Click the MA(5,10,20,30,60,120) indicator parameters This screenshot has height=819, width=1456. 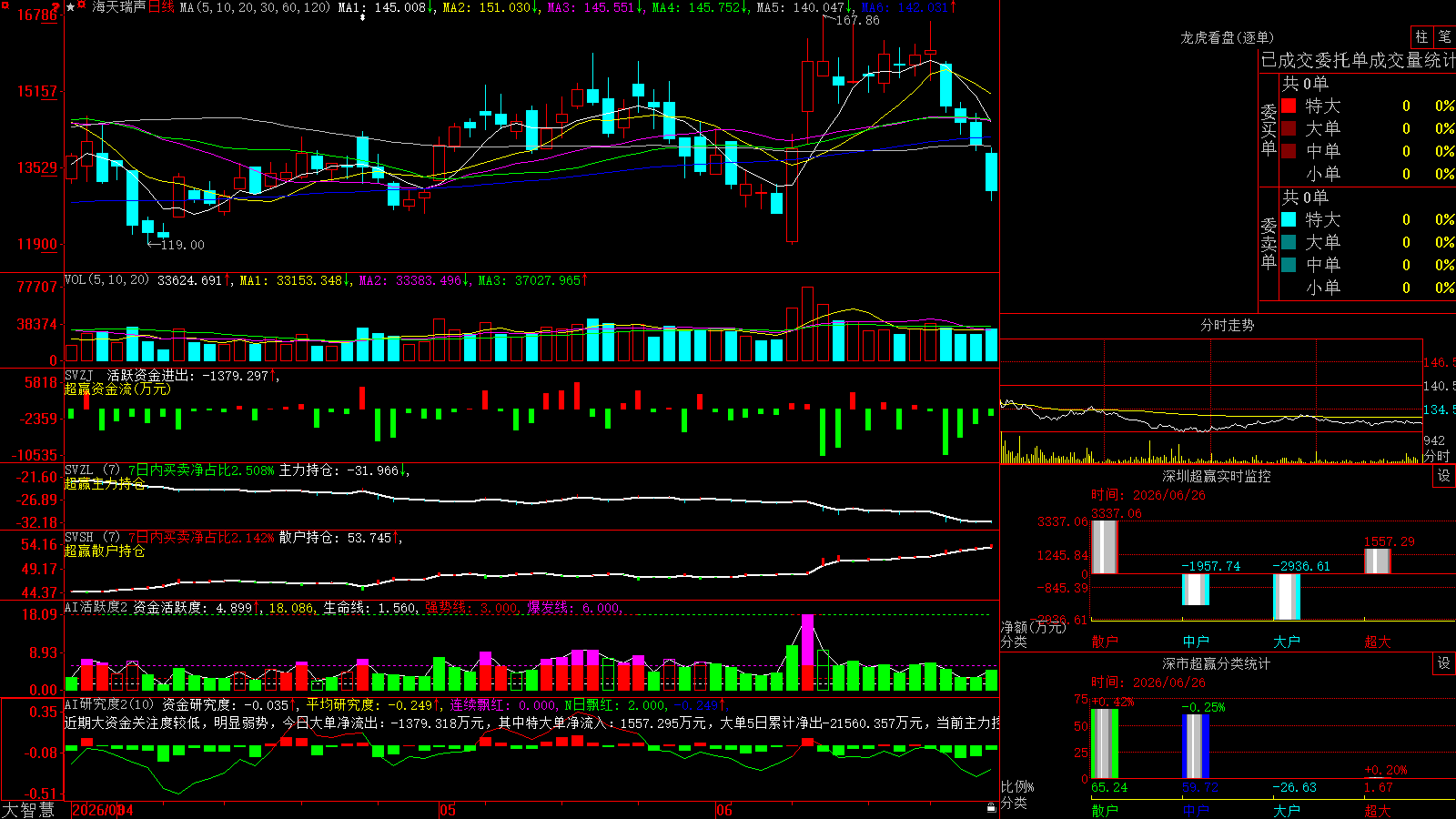click(255, 7)
